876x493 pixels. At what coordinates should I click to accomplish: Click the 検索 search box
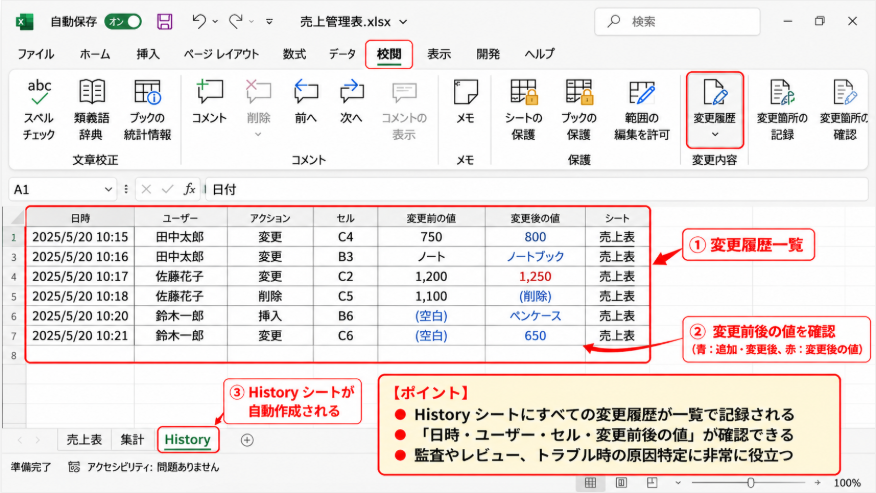coord(677,22)
